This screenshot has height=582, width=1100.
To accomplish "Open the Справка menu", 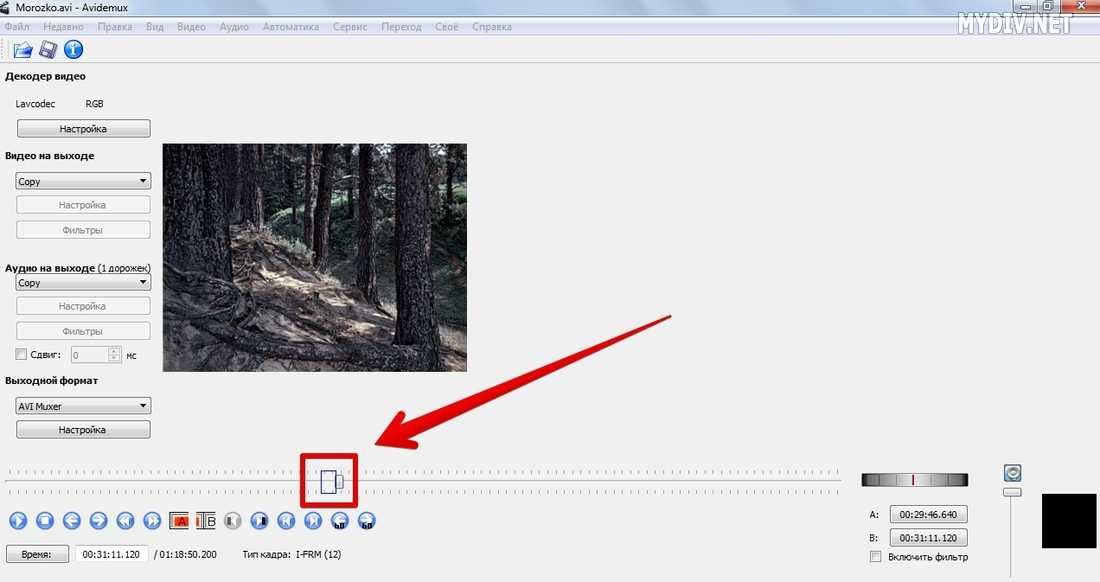I will coord(492,27).
